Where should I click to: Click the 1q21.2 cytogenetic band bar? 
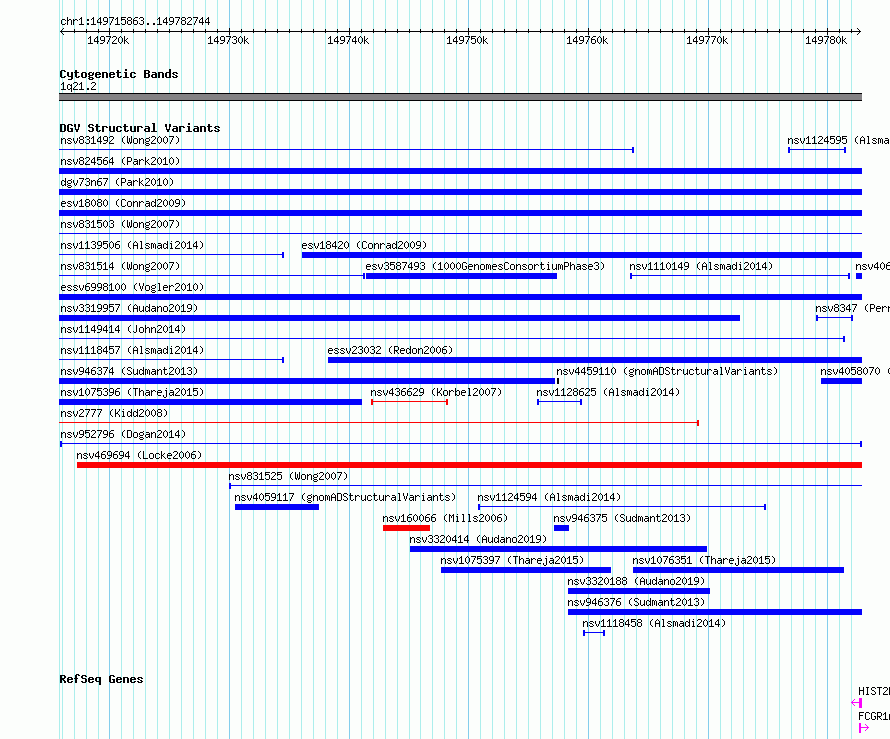(460, 97)
